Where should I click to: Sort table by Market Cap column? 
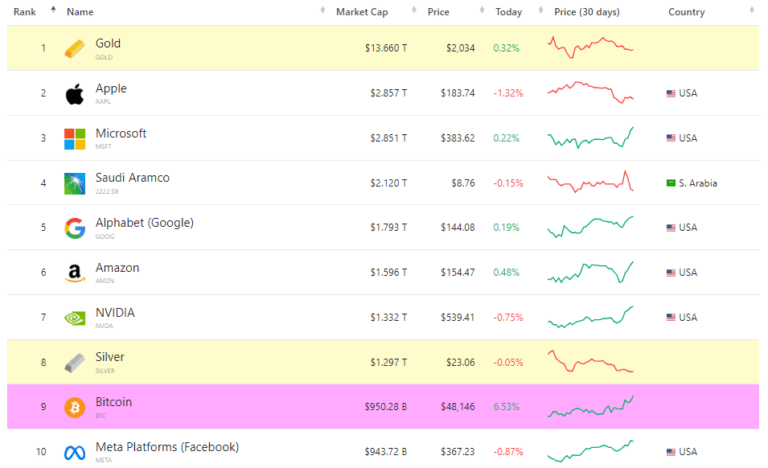pos(362,12)
